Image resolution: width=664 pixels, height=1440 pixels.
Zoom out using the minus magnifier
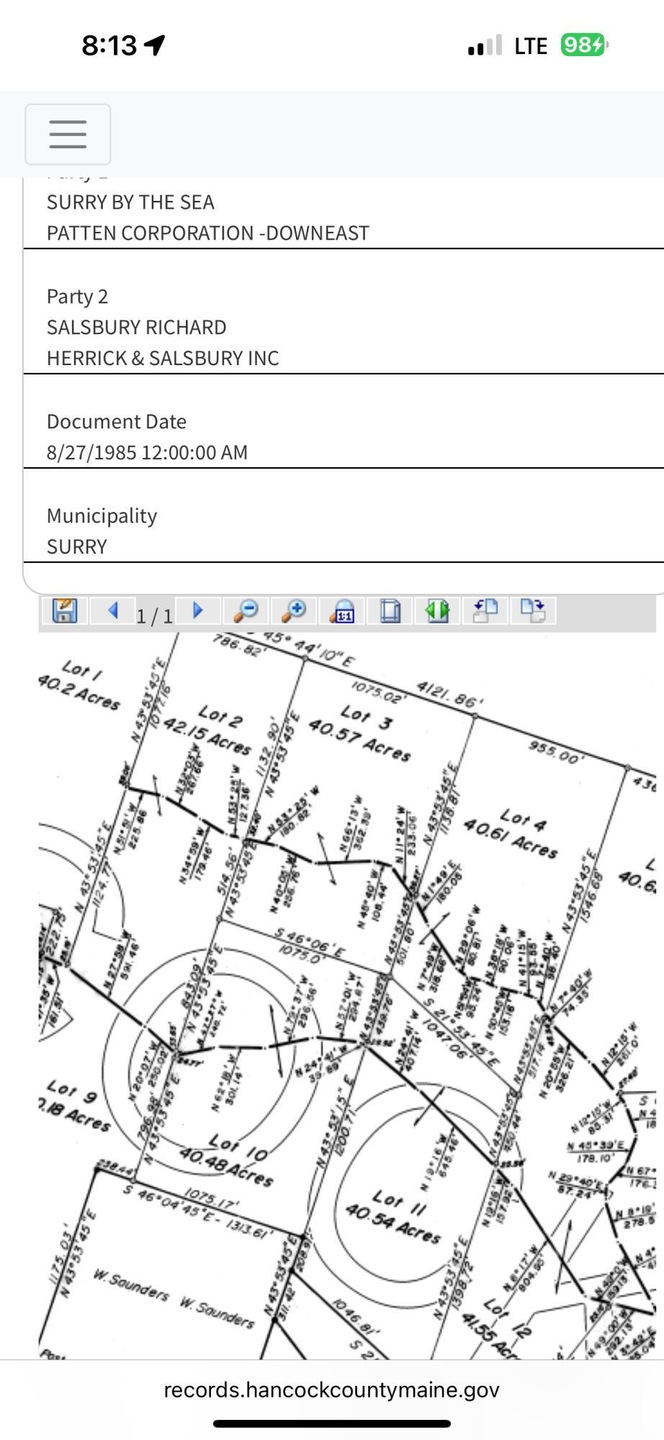[245, 610]
